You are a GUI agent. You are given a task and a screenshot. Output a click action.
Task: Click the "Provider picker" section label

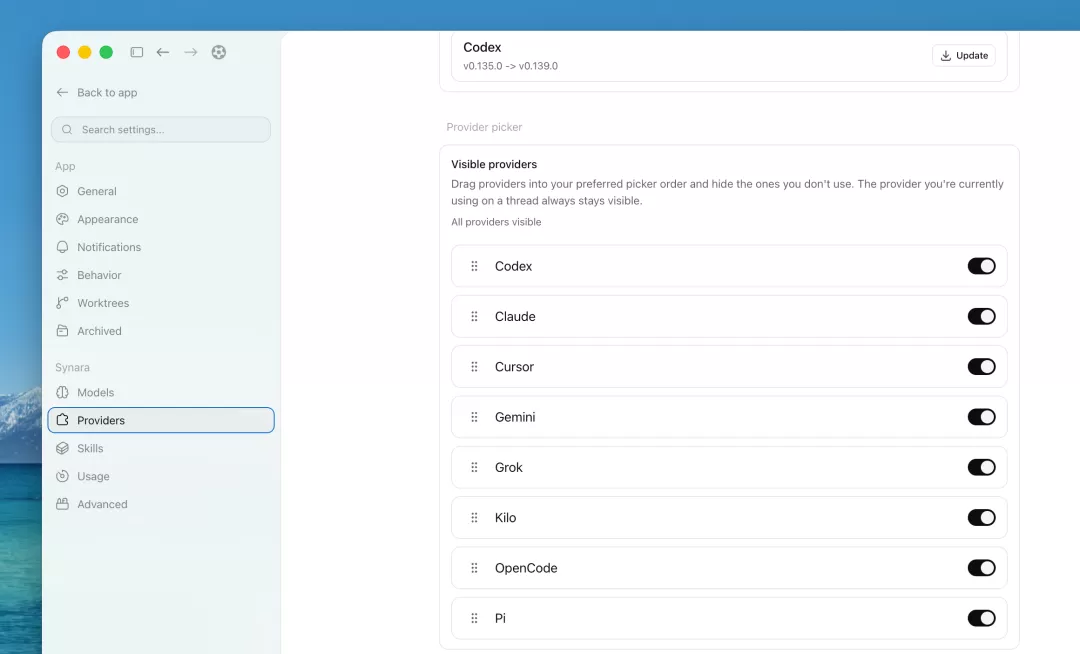click(484, 127)
